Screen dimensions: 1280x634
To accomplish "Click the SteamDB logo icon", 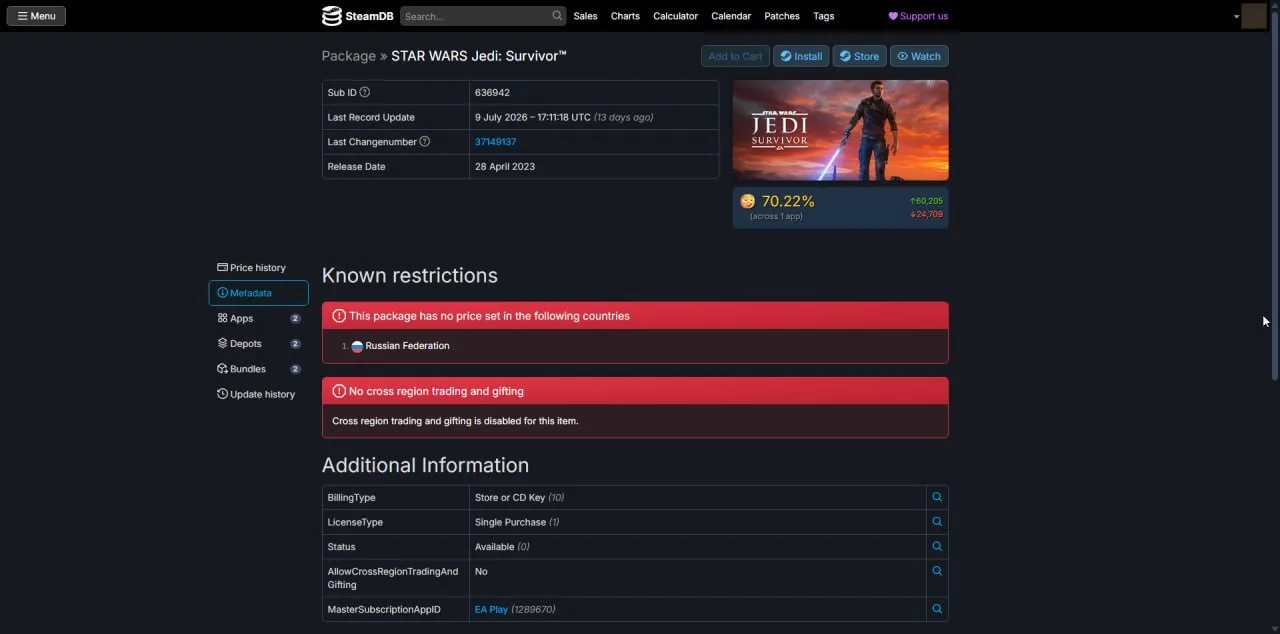I will coord(331,16).
